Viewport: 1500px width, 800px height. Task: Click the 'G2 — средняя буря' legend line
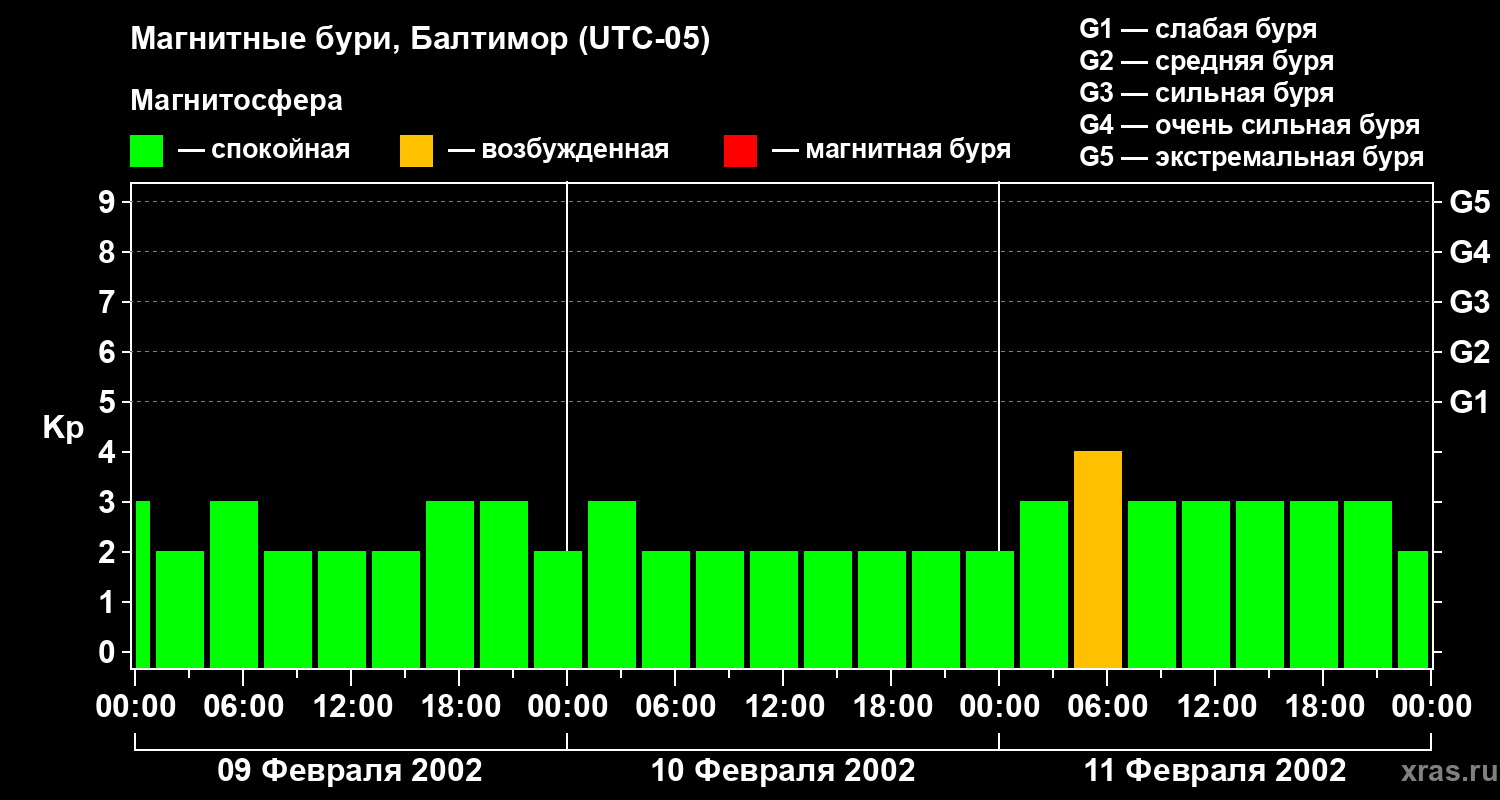pyautogui.click(x=1206, y=61)
